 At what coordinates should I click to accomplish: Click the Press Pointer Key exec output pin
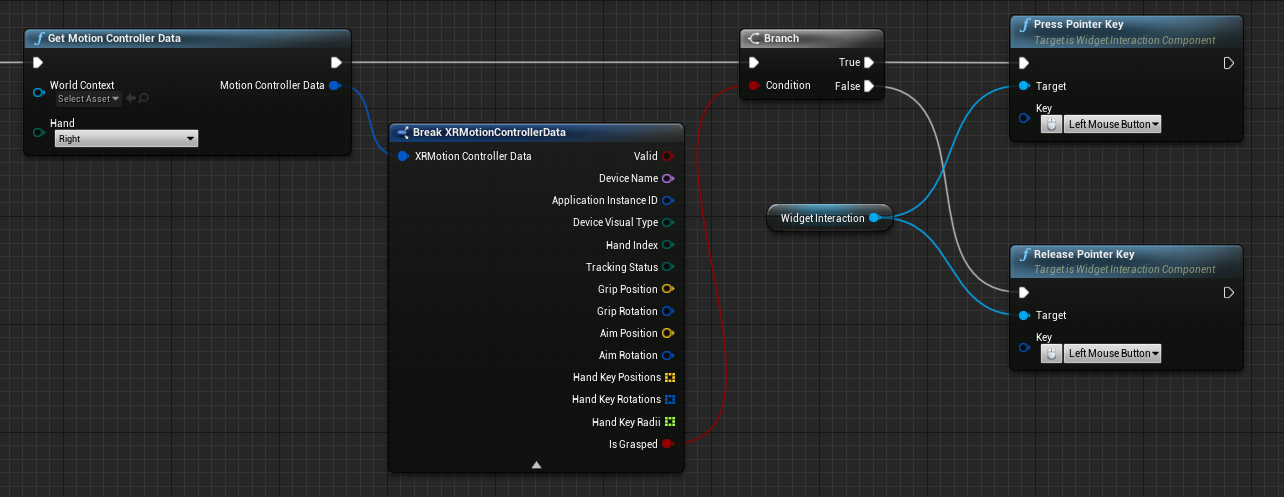point(1229,63)
